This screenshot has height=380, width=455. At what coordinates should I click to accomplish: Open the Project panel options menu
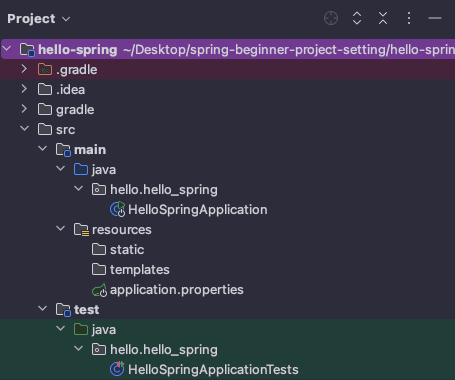(x=409, y=18)
